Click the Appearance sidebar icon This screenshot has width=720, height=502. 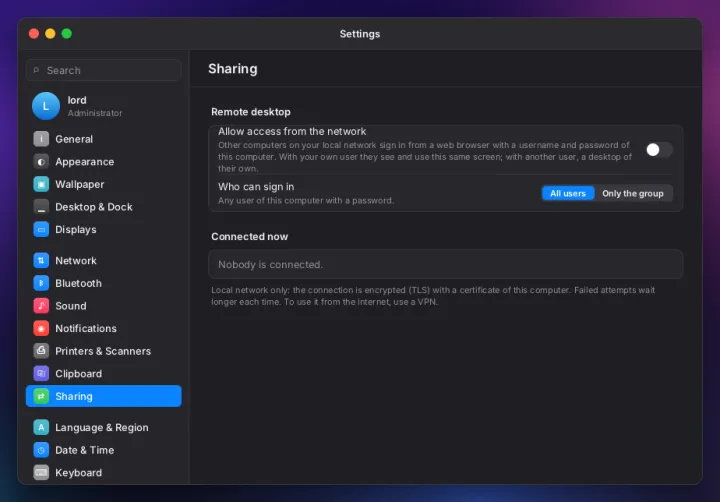[x=41, y=162]
